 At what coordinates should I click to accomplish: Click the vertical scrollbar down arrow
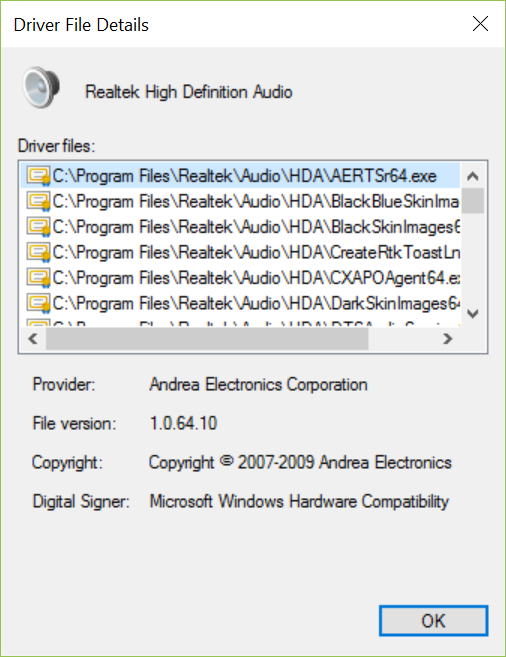coord(473,313)
